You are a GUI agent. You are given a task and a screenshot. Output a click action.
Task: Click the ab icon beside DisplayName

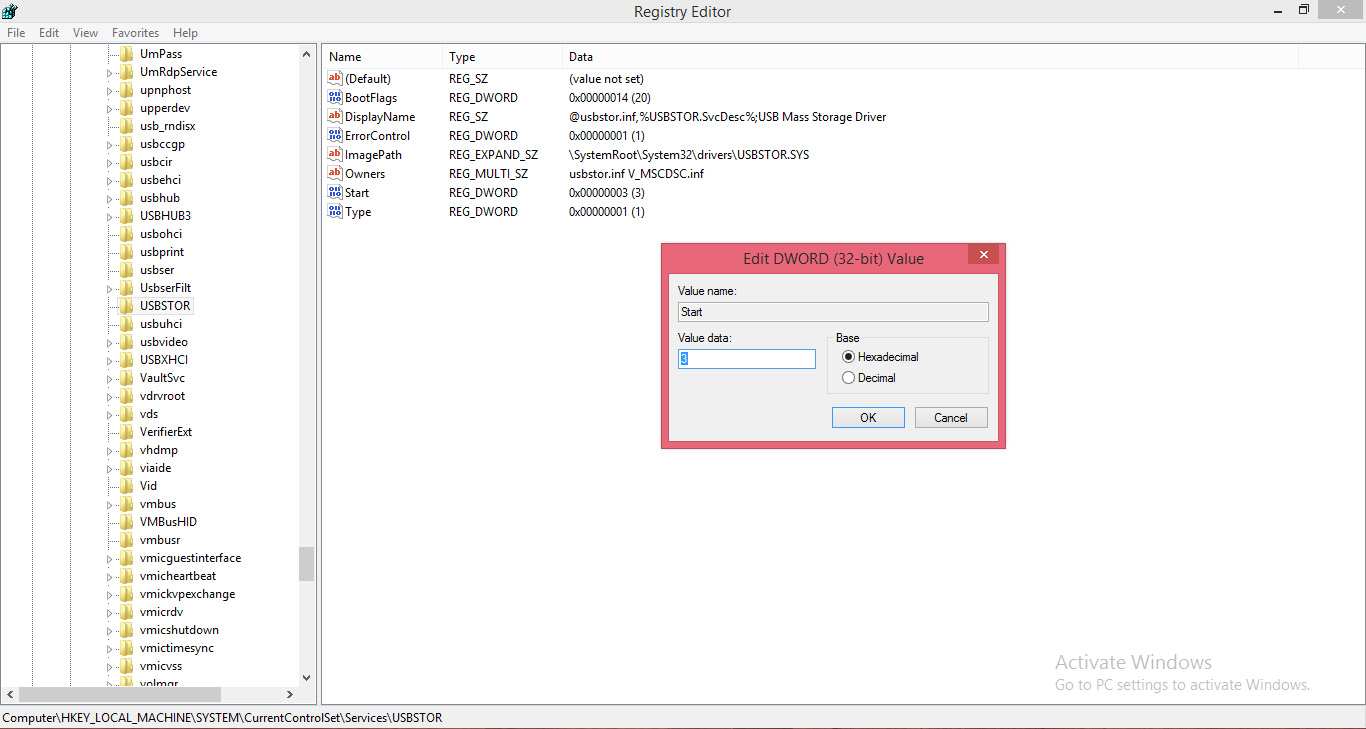(x=335, y=116)
